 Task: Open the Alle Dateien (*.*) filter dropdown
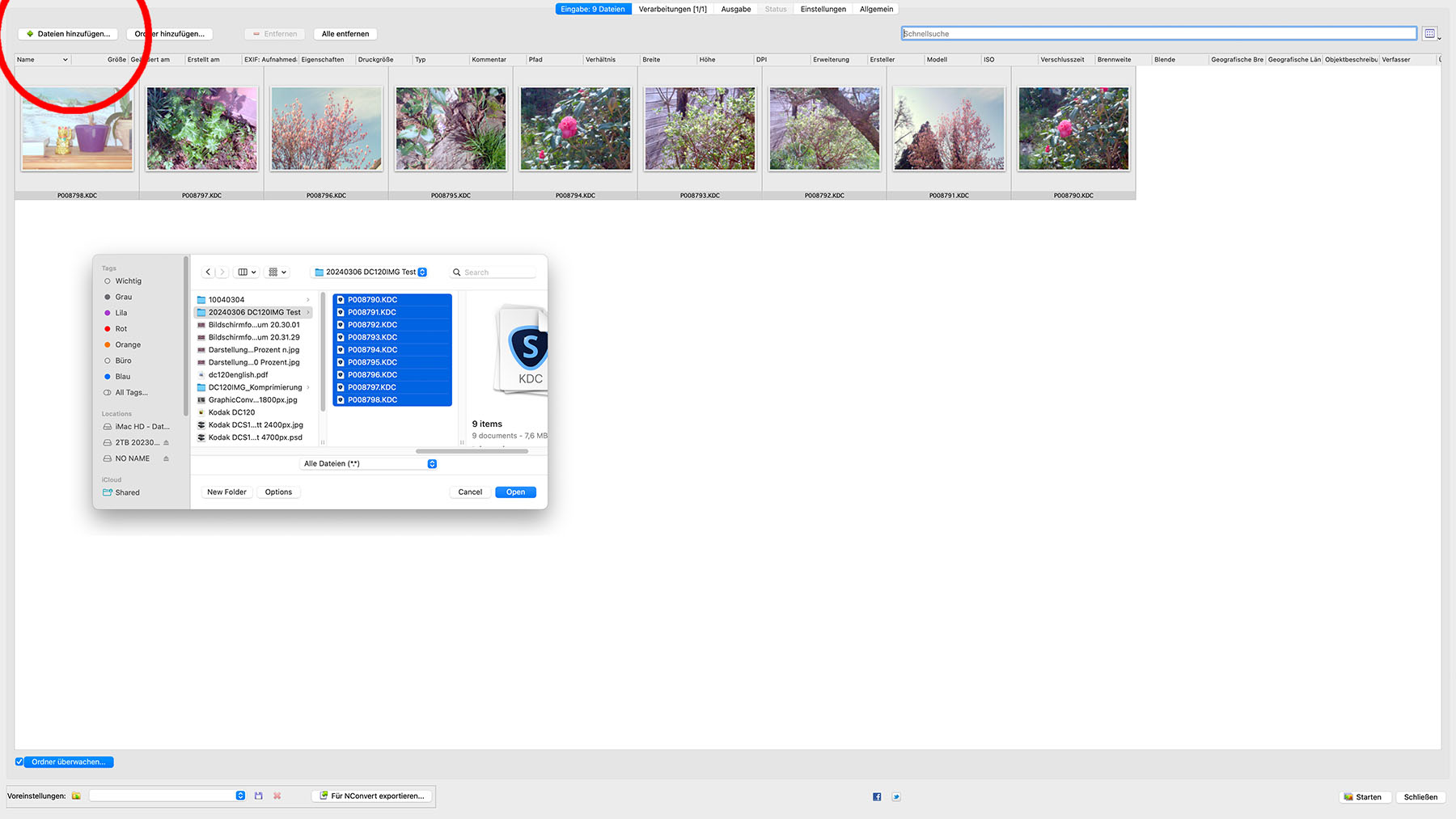click(369, 464)
